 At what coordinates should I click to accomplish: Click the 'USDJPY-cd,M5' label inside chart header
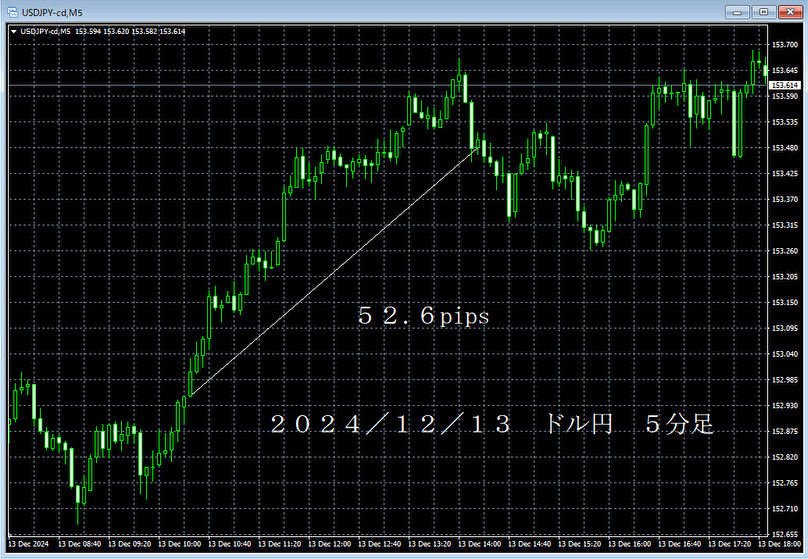[45, 31]
